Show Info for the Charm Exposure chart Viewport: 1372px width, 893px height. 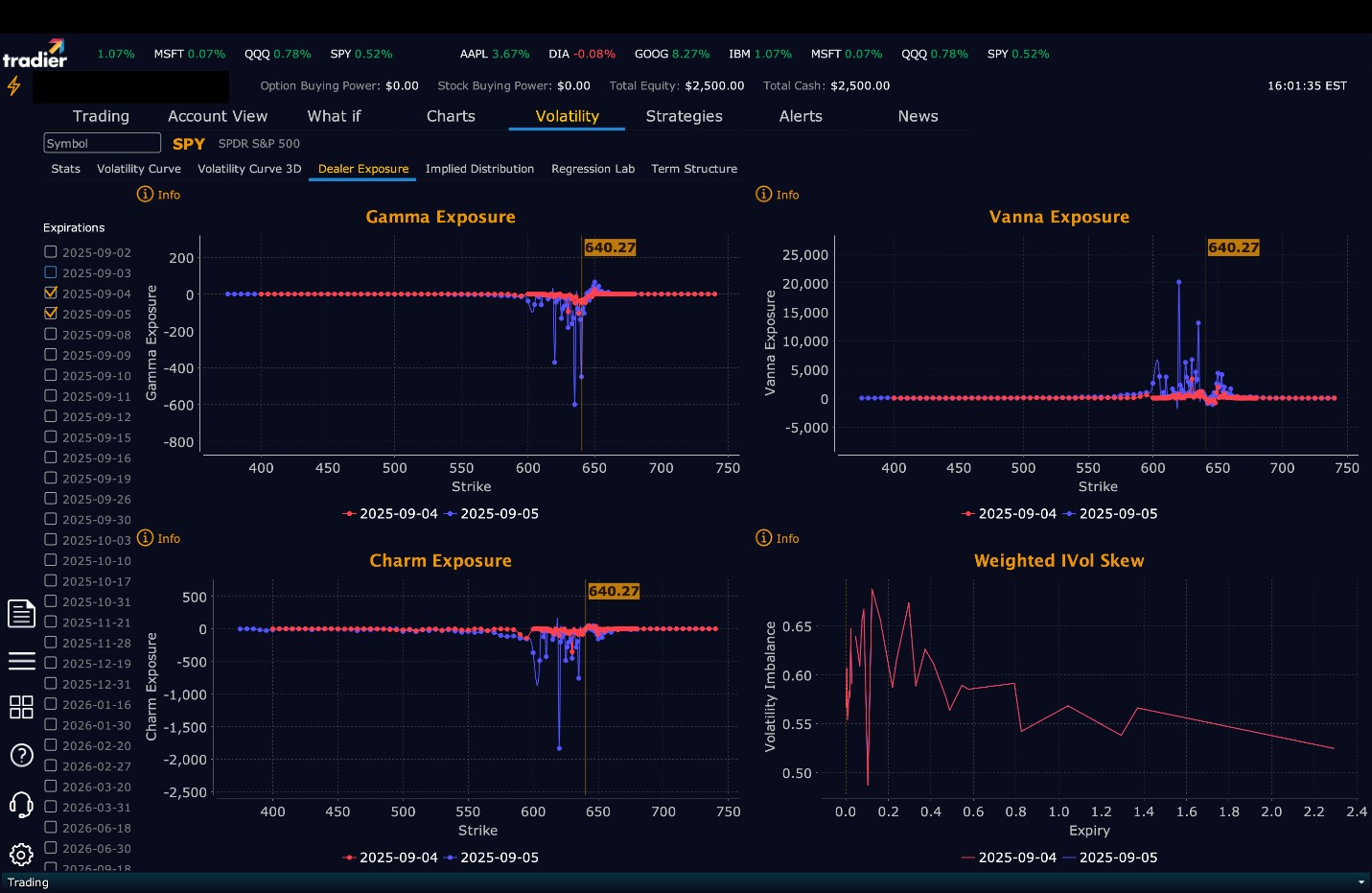coord(159,538)
